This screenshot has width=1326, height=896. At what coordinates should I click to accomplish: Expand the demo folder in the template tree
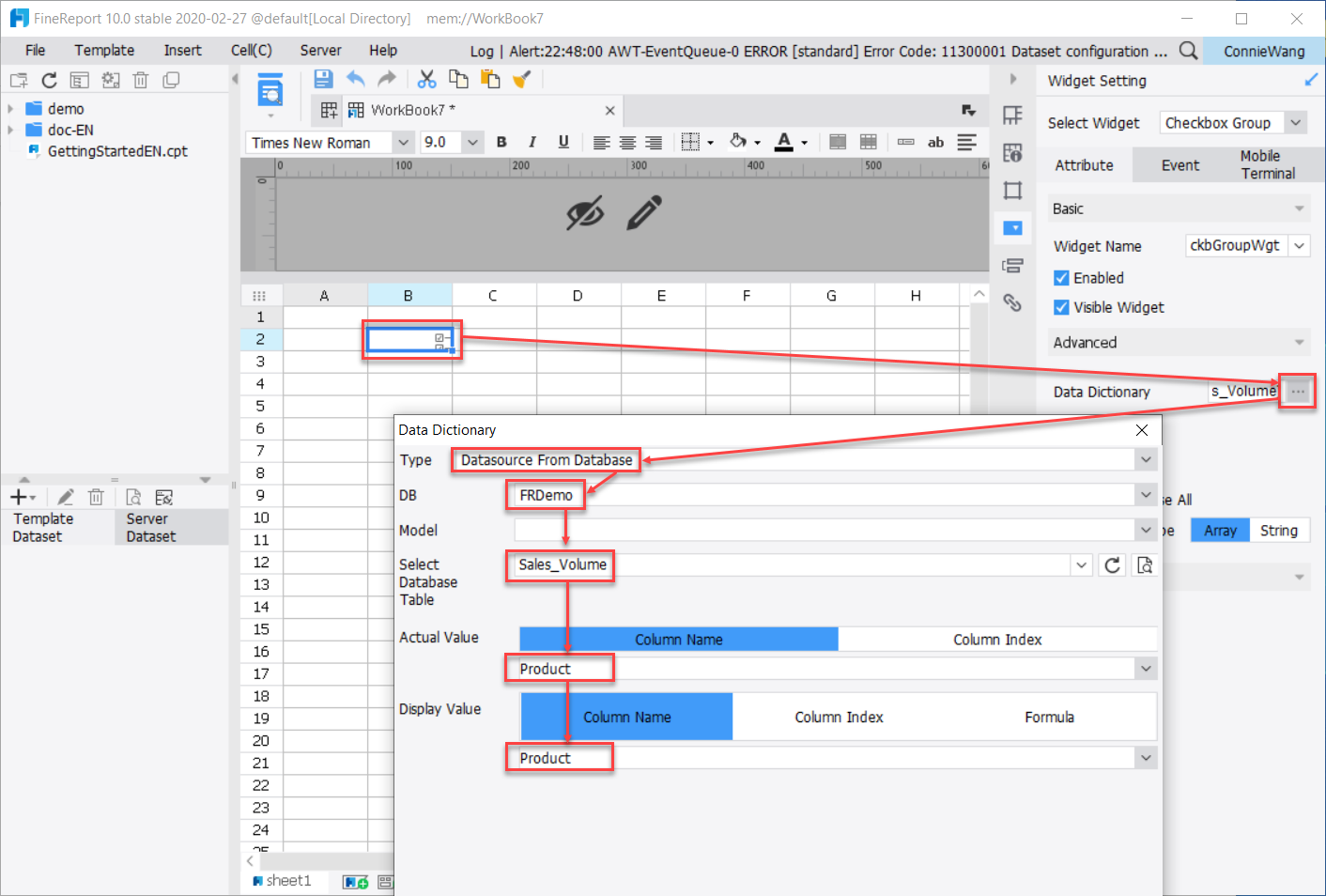(x=11, y=108)
